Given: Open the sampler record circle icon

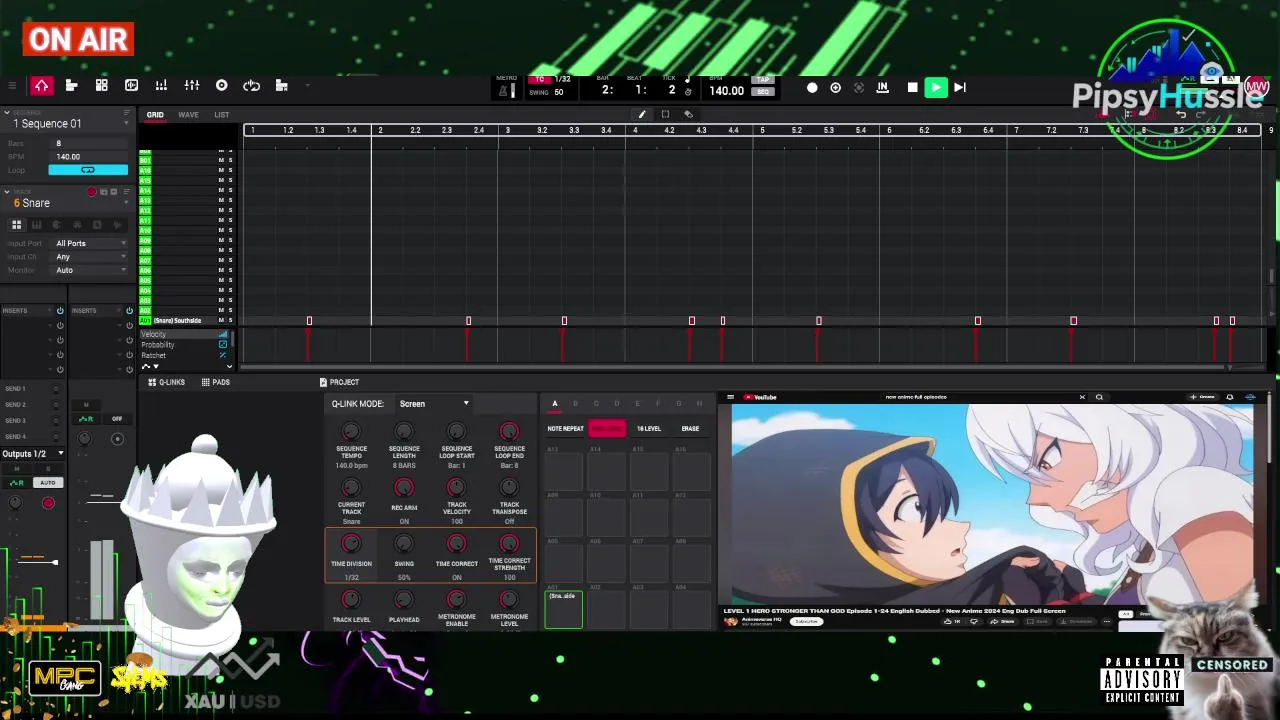Looking at the screenshot, I should 222,86.
